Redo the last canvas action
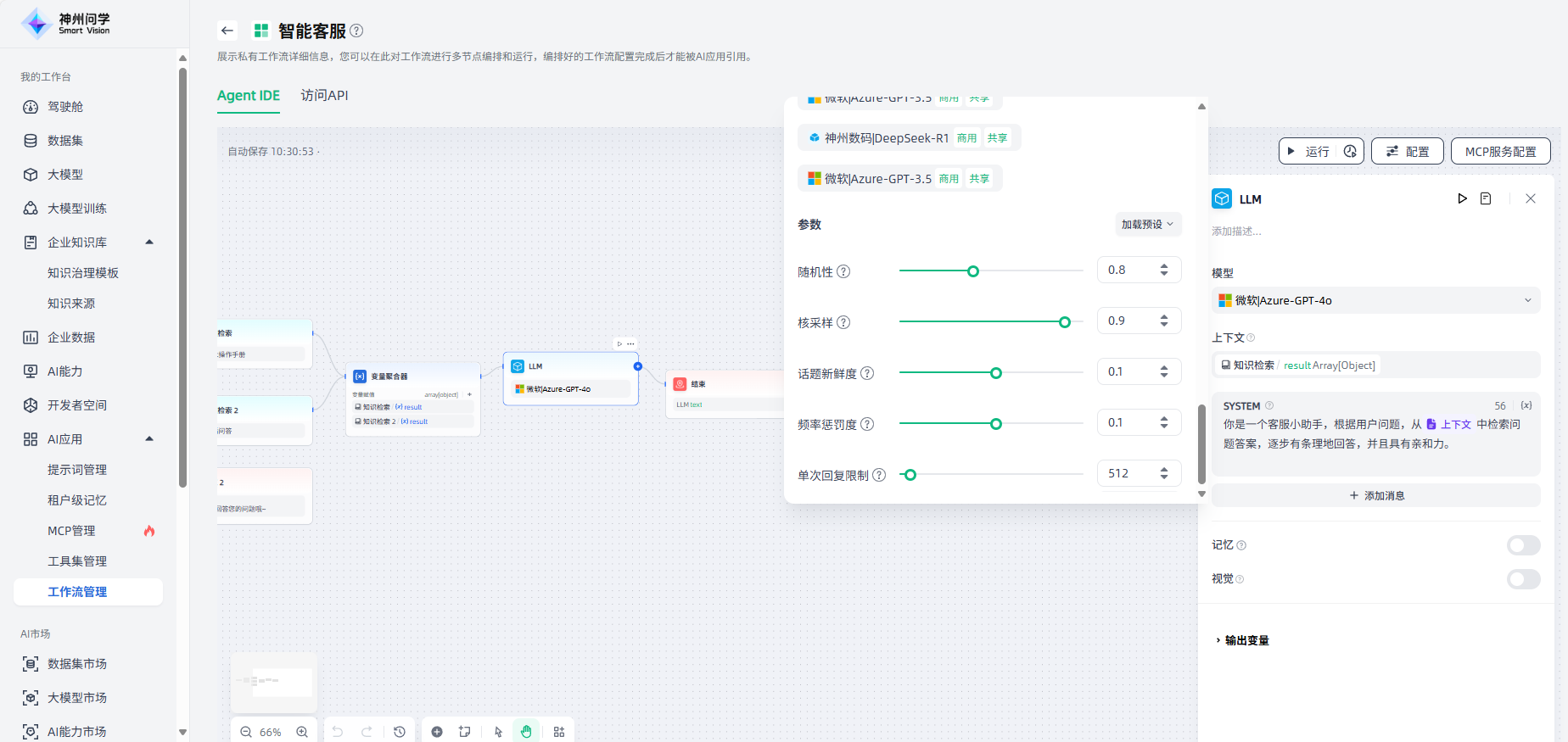Screen dimensions: 1568x742 click(x=367, y=732)
